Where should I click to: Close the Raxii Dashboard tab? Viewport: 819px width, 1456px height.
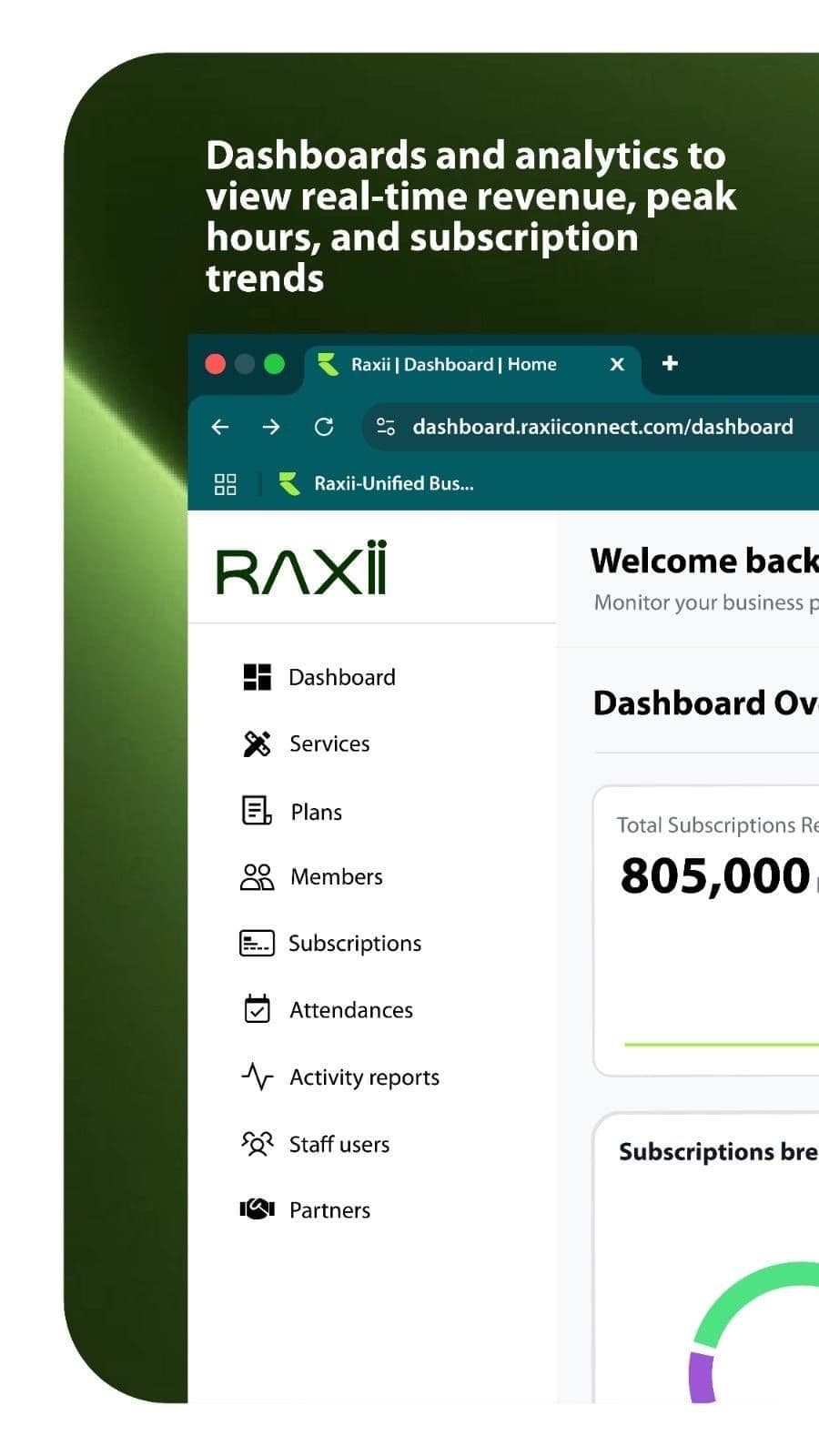[617, 365]
